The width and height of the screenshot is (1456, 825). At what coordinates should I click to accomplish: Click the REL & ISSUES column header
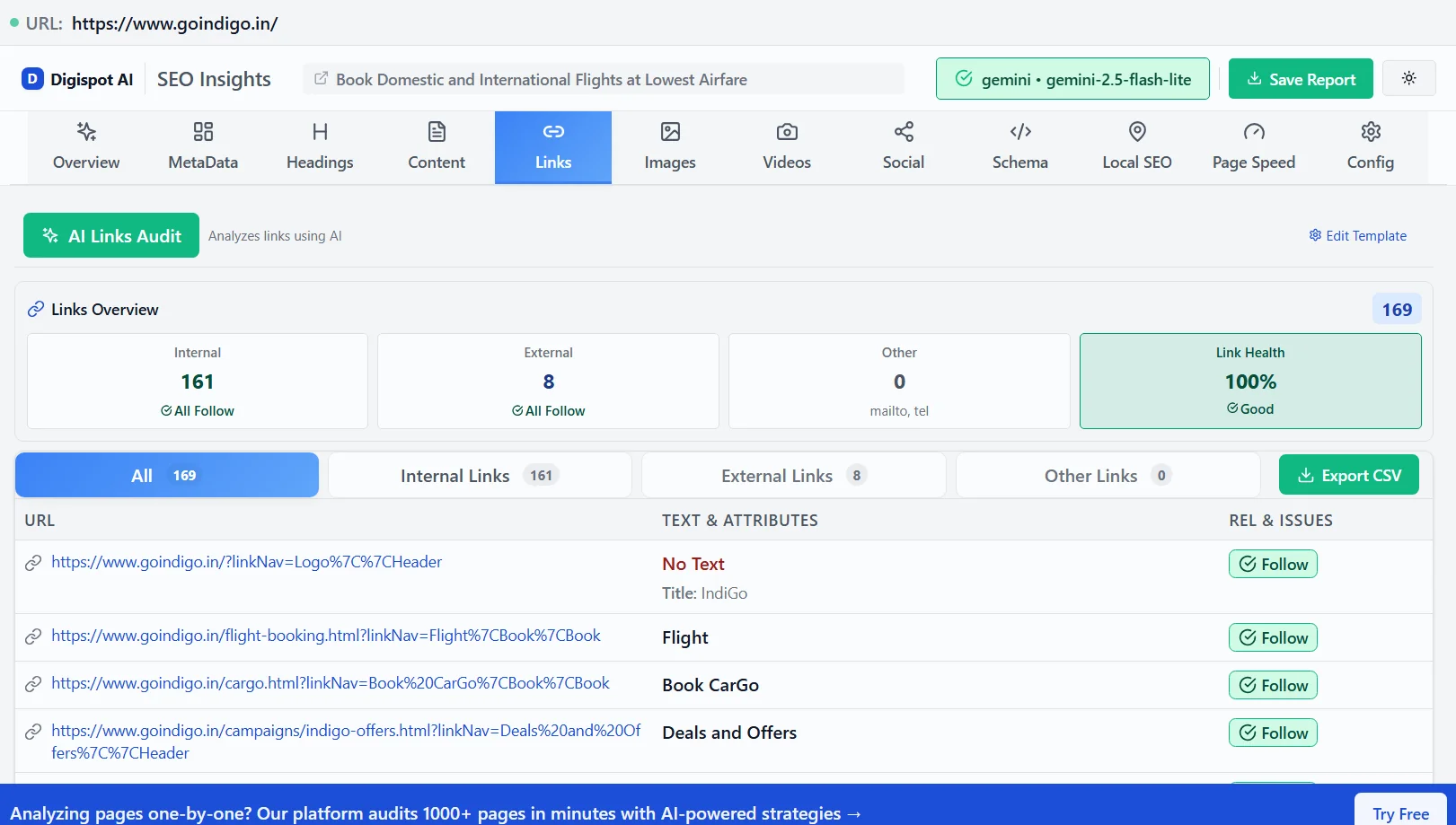tap(1281, 521)
